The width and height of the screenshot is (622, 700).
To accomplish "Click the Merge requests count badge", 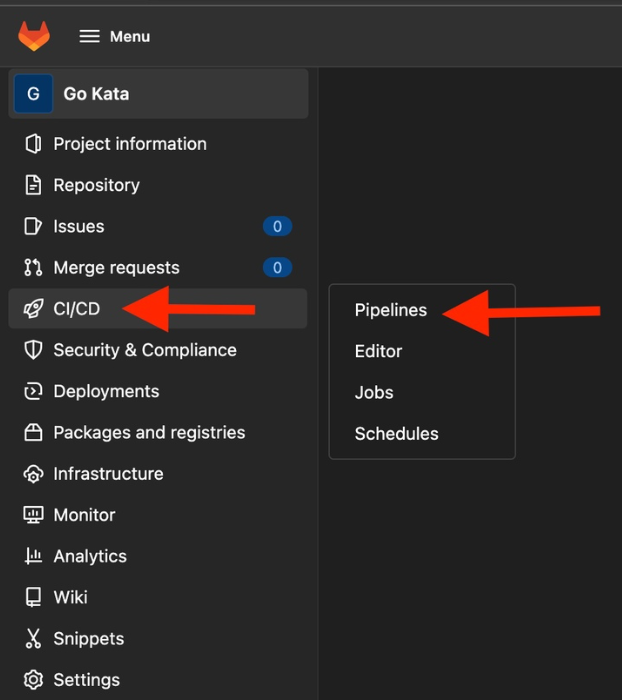I will (x=277, y=268).
